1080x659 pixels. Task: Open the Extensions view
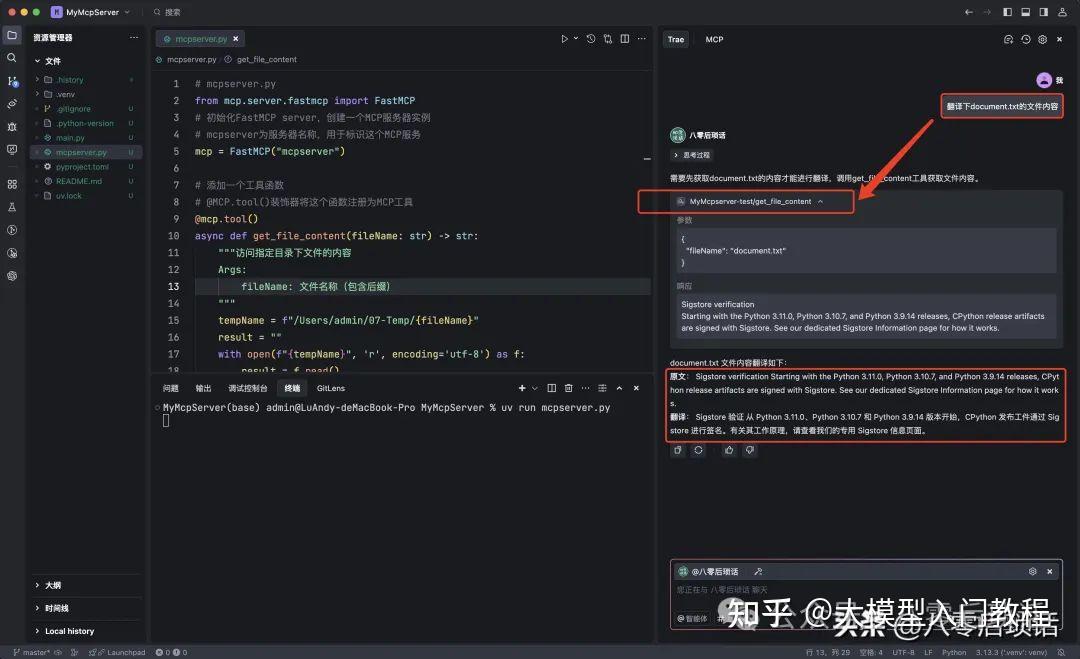pyautogui.click(x=13, y=184)
